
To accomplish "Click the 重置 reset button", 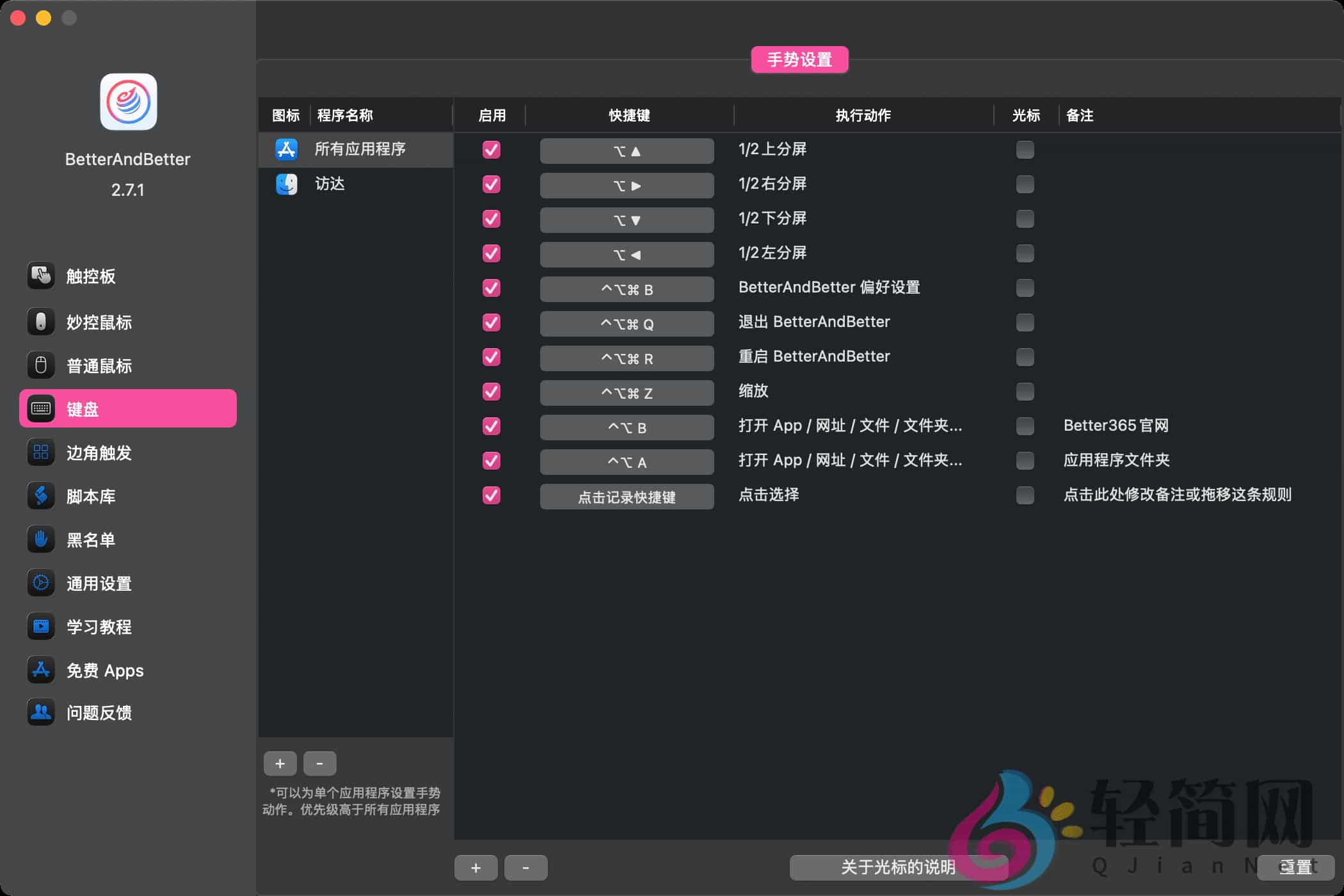I will pos(1296,868).
